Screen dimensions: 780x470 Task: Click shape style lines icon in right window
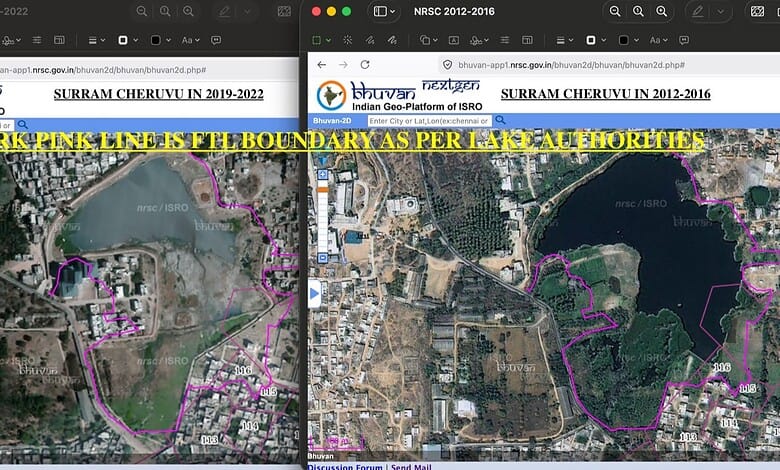560,40
